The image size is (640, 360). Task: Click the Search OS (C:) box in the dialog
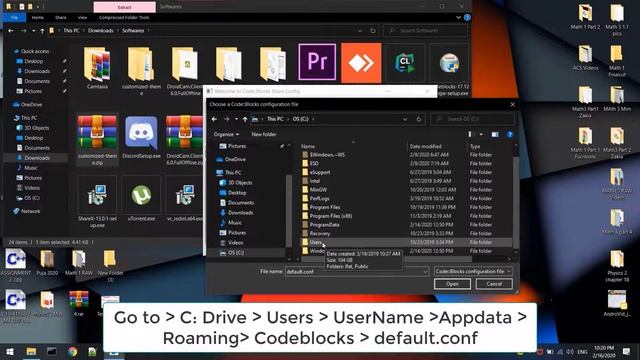(473, 119)
